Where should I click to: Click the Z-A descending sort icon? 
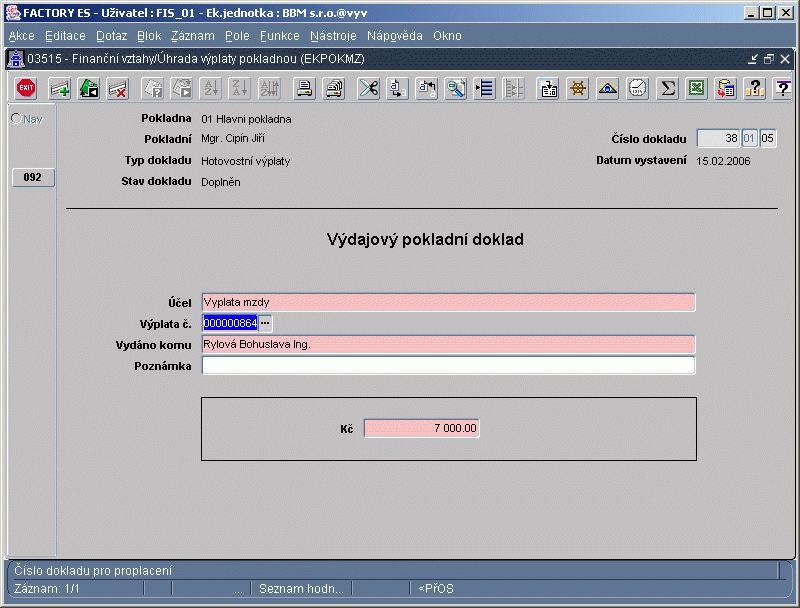click(240, 88)
